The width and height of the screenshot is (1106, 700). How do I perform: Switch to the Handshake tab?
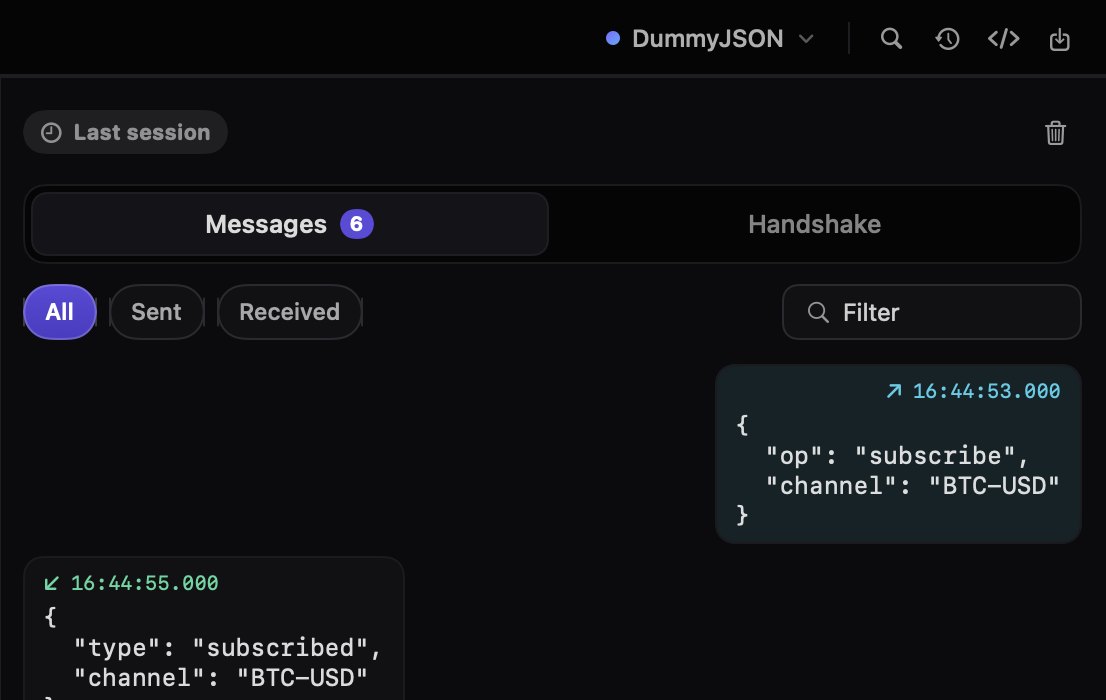click(x=815, y=224)
